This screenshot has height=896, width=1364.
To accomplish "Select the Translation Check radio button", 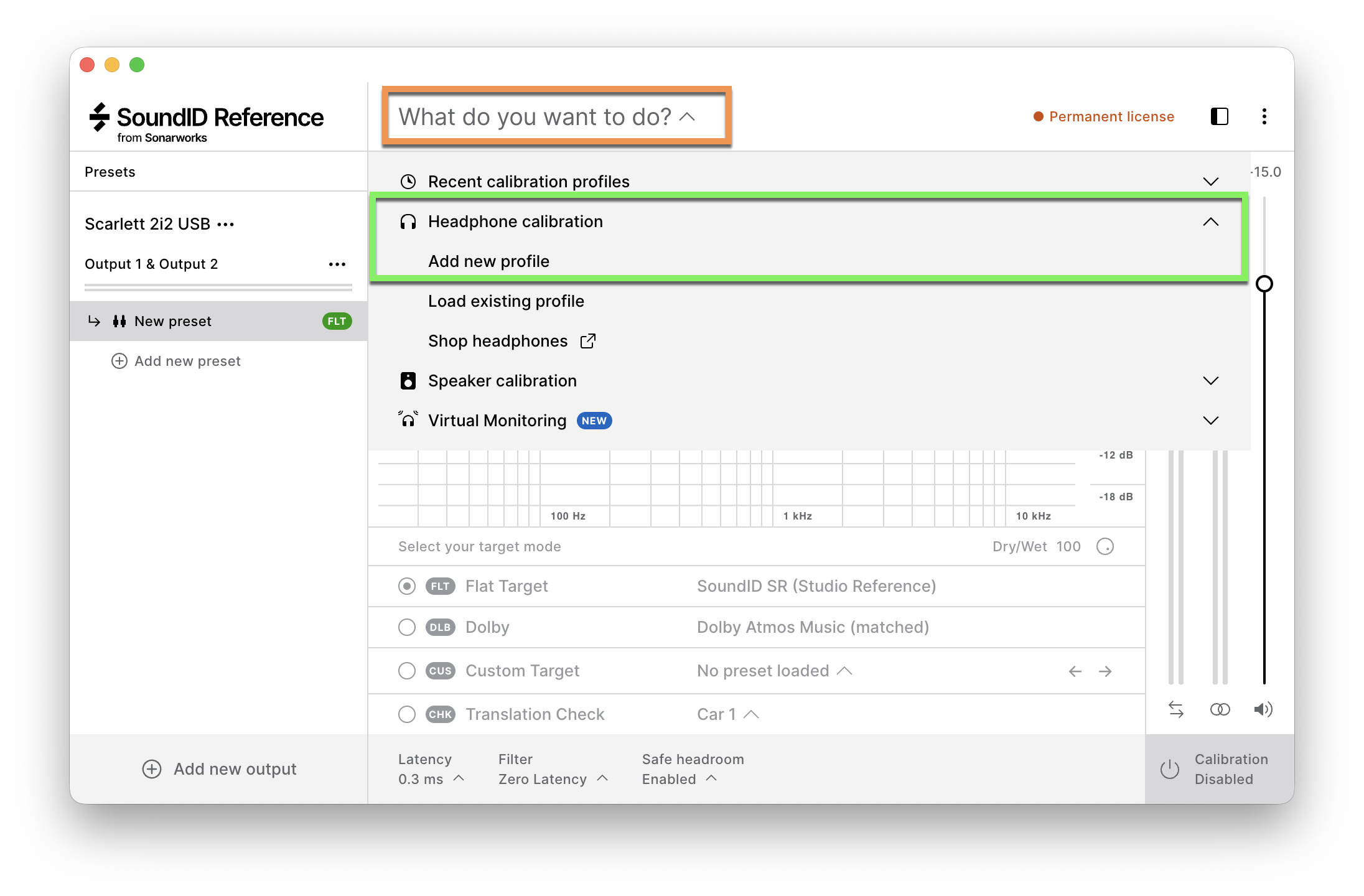I will coord(407,714).
